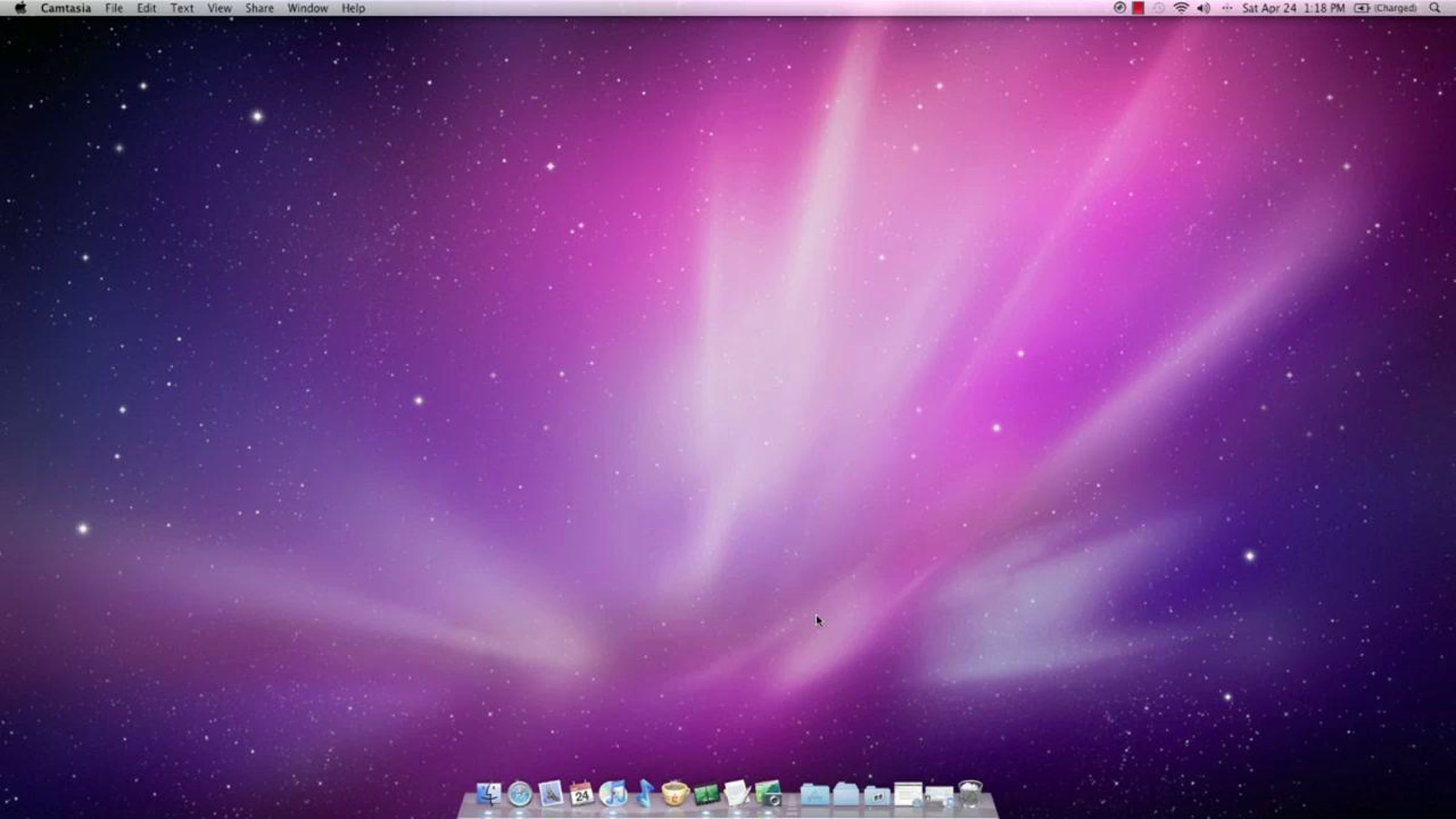Viewport: 1456px width, 819px height.
Task: Open the Camtasia application menu
Action: click(66, 8)
